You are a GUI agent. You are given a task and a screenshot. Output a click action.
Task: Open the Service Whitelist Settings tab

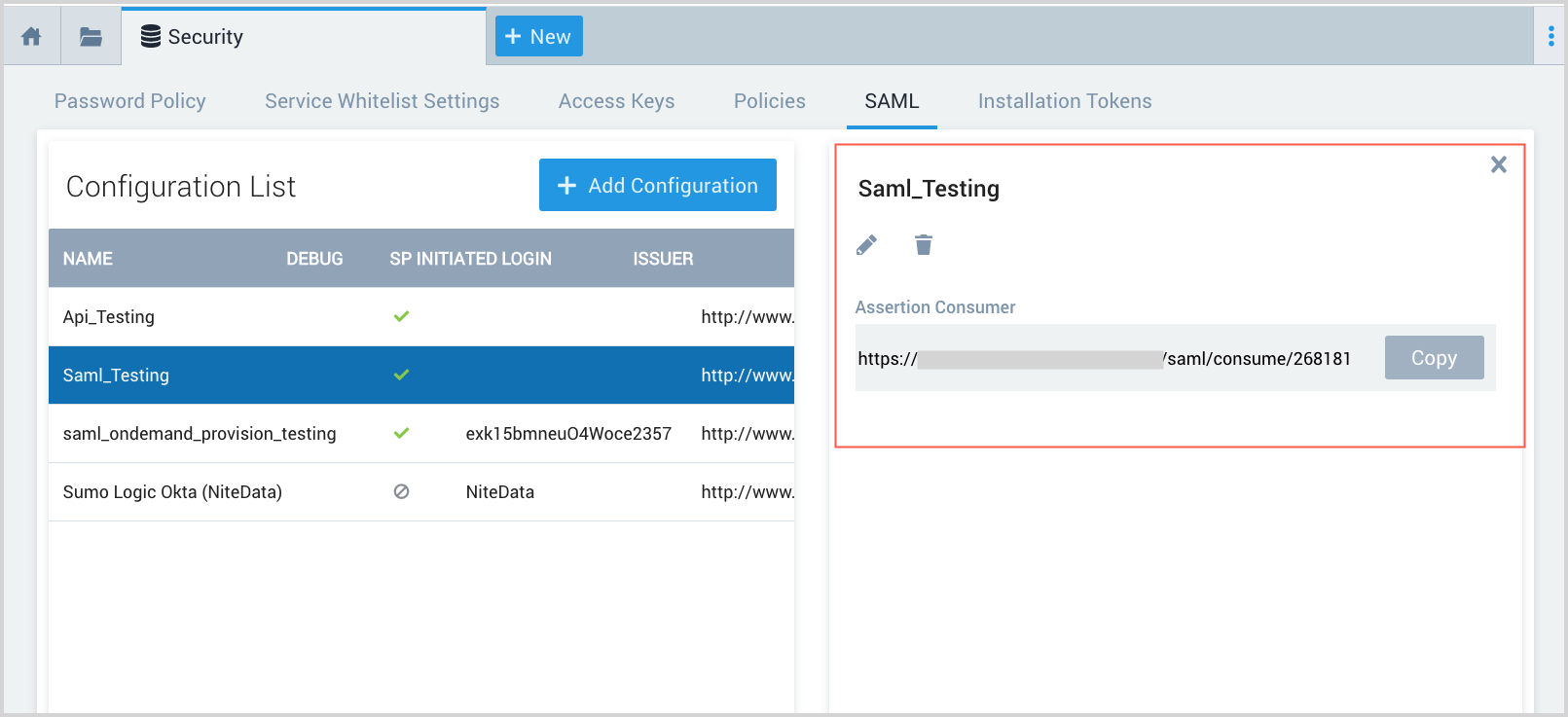click(382, 101)
